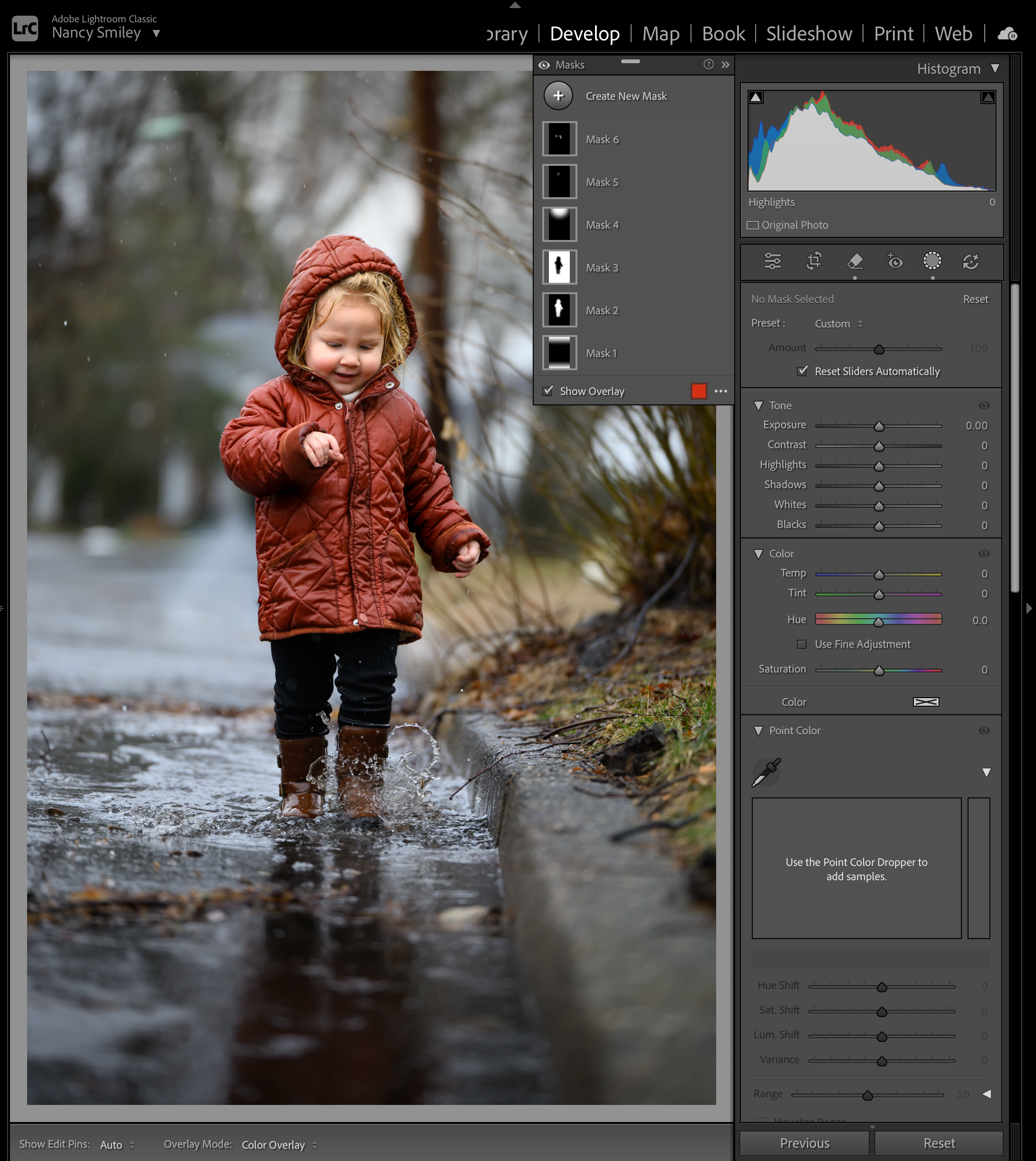Collapse the Masks panel with double-arrow
This screenshot has width=1036, height=1161.
click(725, 64)
